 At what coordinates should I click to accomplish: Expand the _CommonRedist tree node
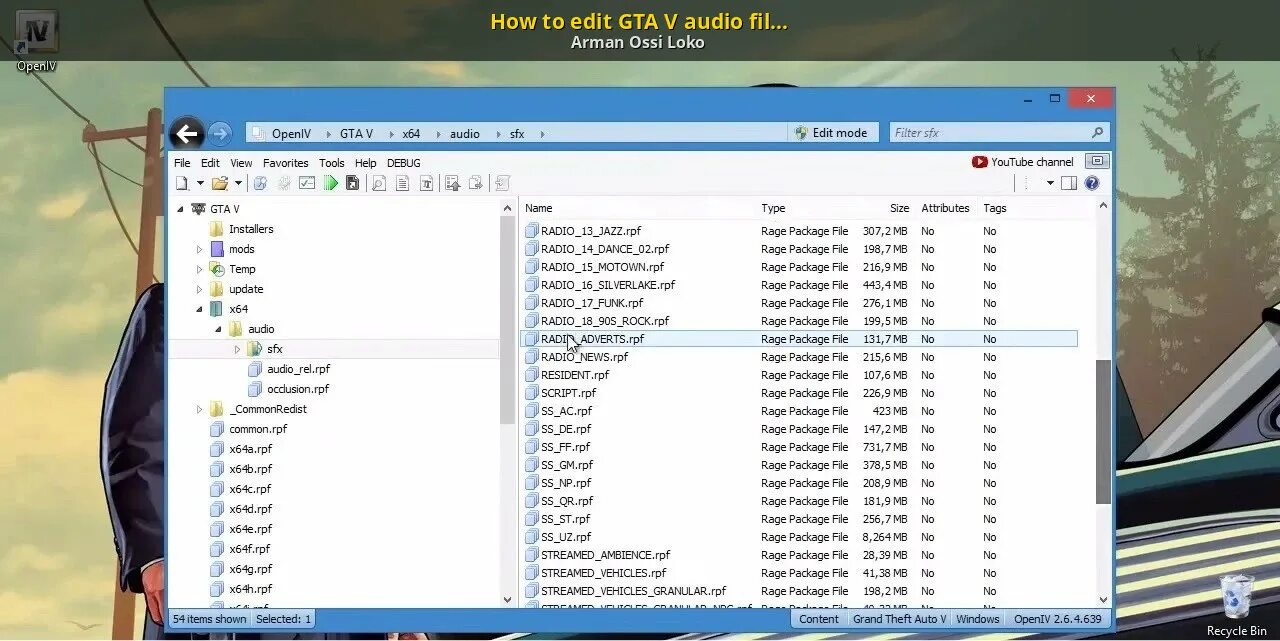tap(199, 409)
